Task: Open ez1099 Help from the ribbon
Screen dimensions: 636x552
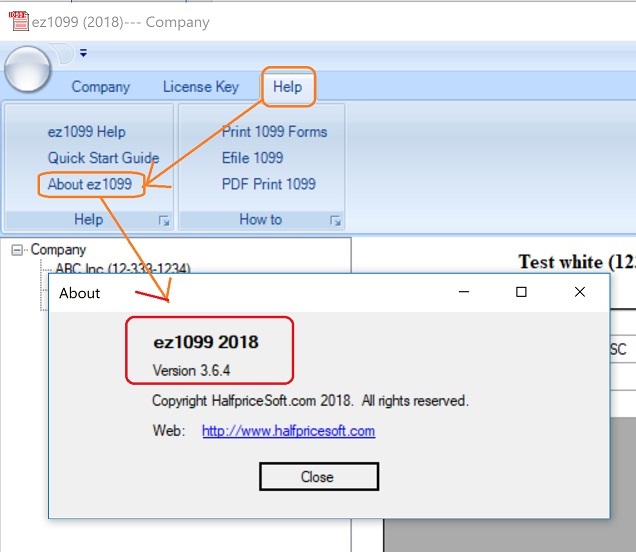Action: 86,132
